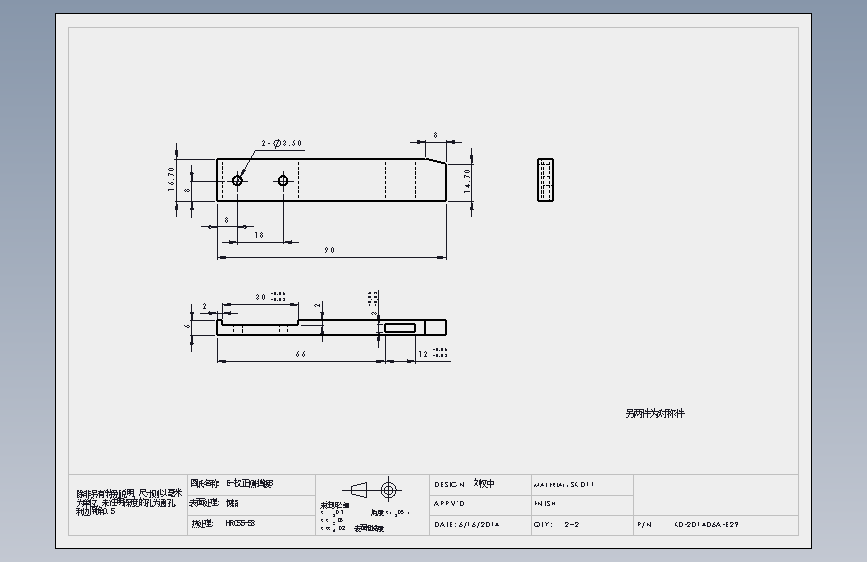Select the 6 thickness dimension in side view

(186, 326)
